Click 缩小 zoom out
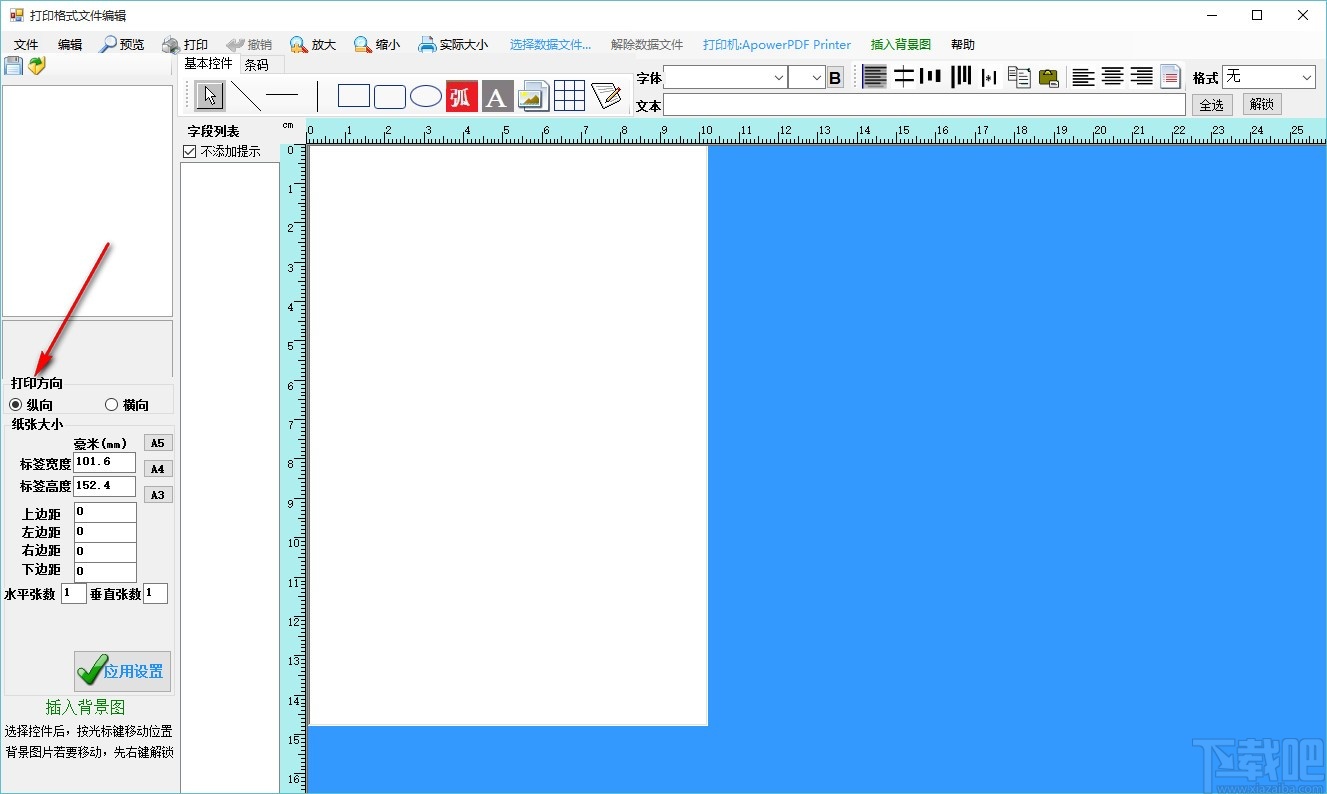The width and height of the screenshot is (1327, 794). pos(377,45)
